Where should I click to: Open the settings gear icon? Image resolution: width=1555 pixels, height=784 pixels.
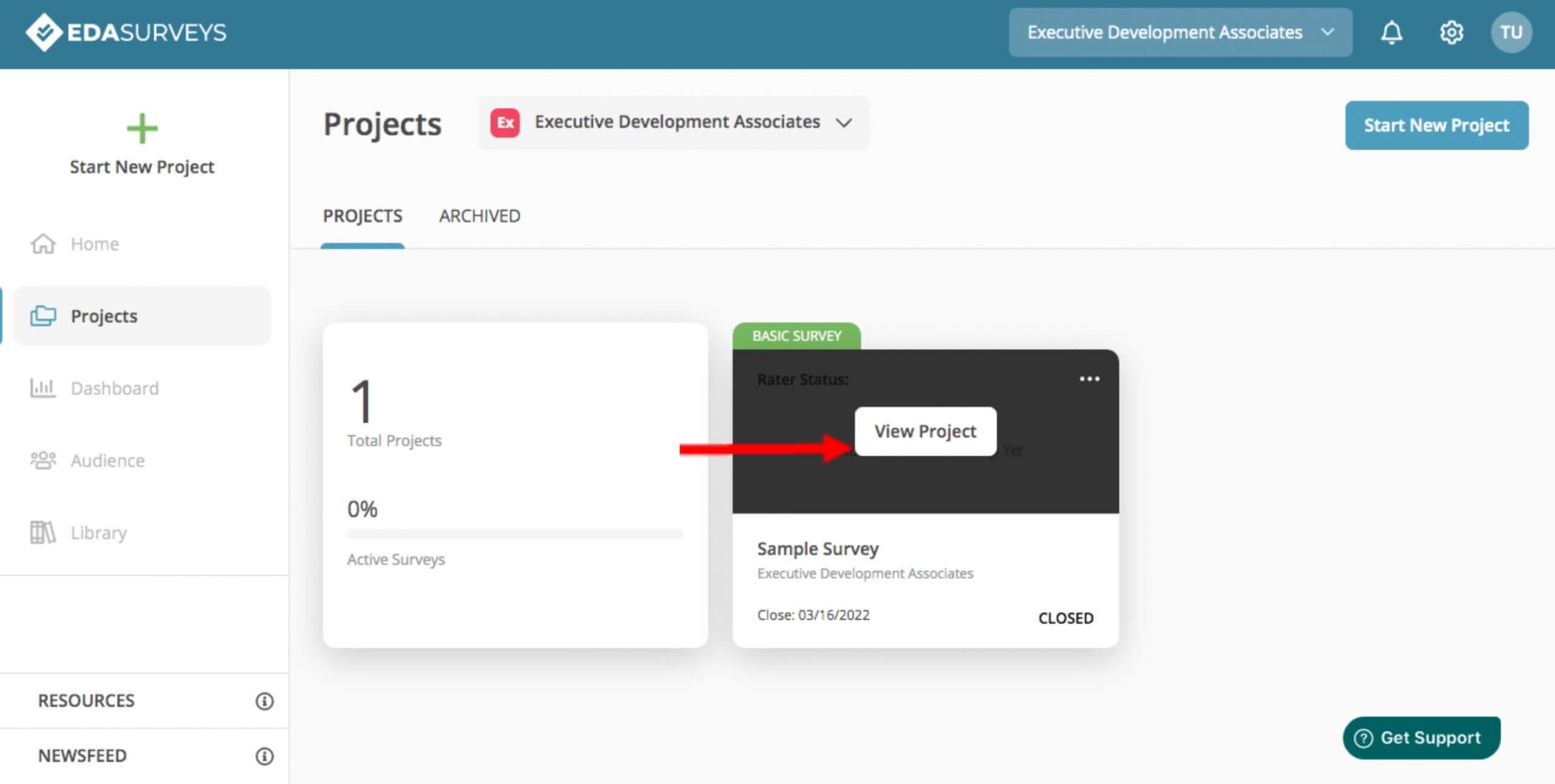(1451, 32)
